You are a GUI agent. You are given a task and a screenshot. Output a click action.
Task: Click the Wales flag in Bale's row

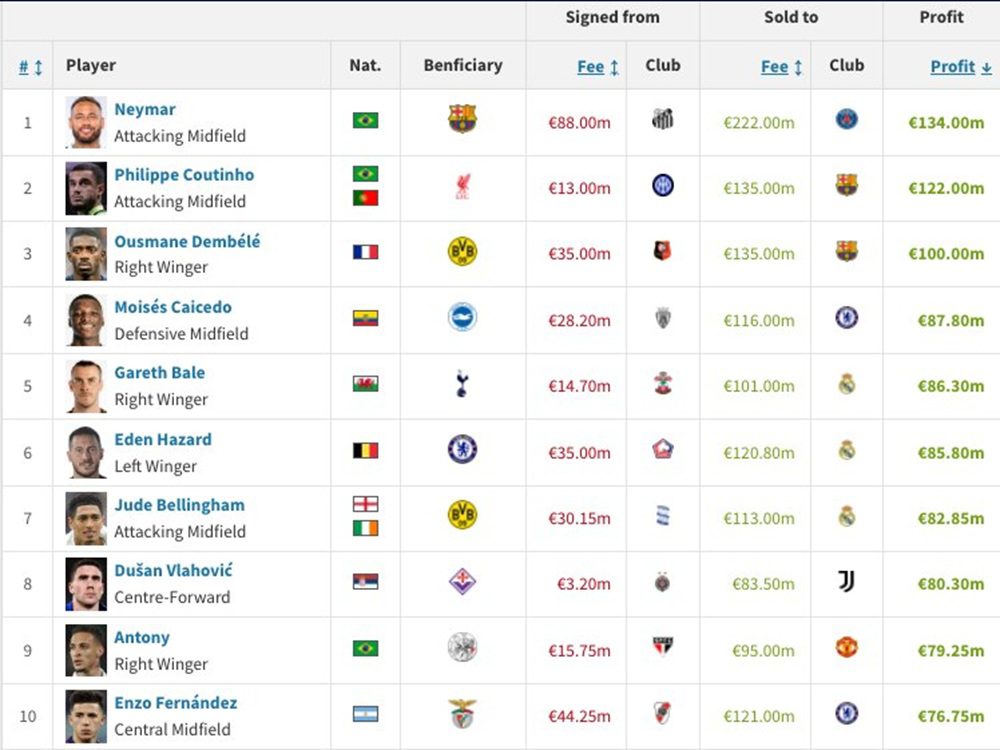(365, 384)
